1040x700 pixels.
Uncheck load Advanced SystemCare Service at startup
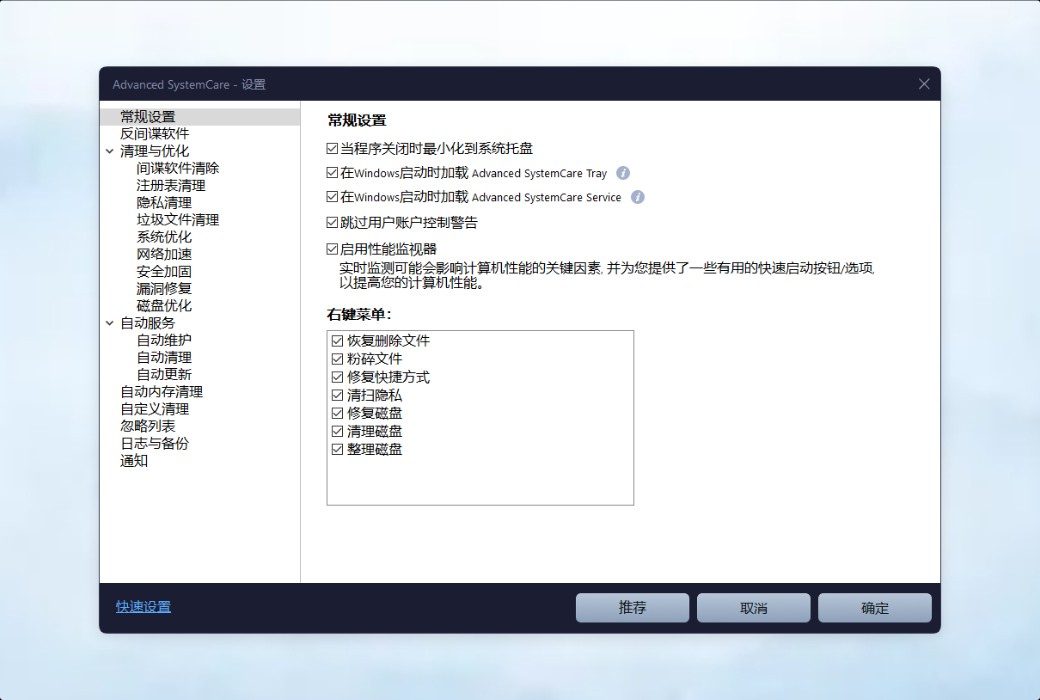click(332, 197)
